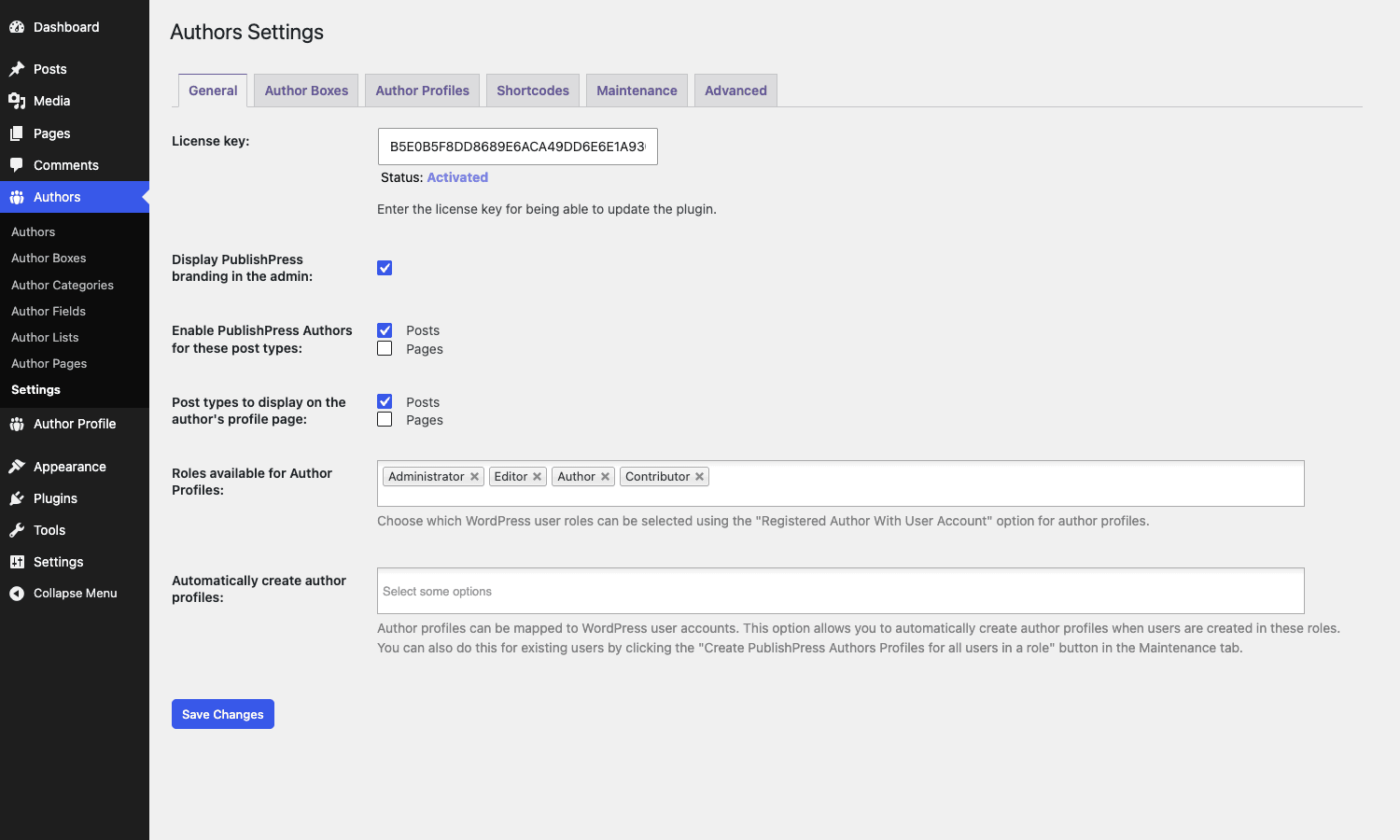This screenshot has height=840, width=1400.
Task: Remove the Administrator role tag
Action: [x=474, y=477]
